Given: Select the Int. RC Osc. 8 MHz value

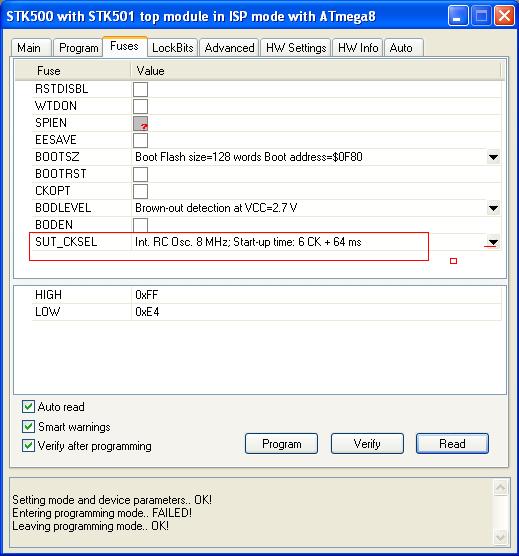Looking at the screenshot, I should tap(248, 242).
